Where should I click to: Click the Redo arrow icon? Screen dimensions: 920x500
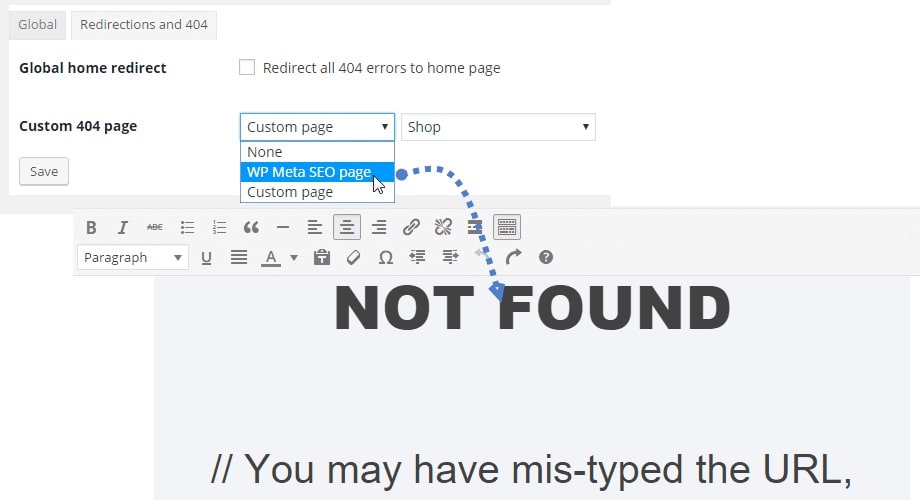point(513,257)
